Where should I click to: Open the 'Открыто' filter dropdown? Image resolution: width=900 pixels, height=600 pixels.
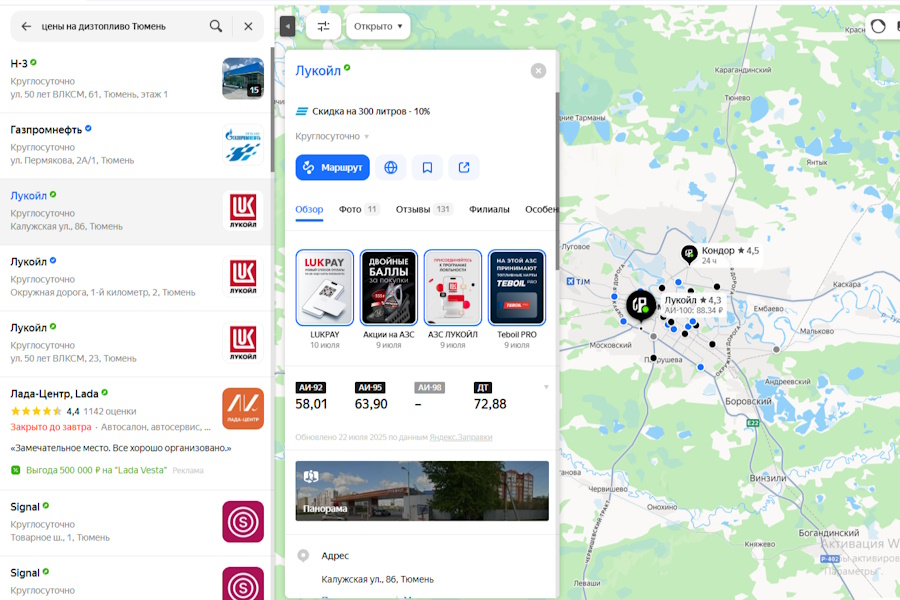[378, 26]
